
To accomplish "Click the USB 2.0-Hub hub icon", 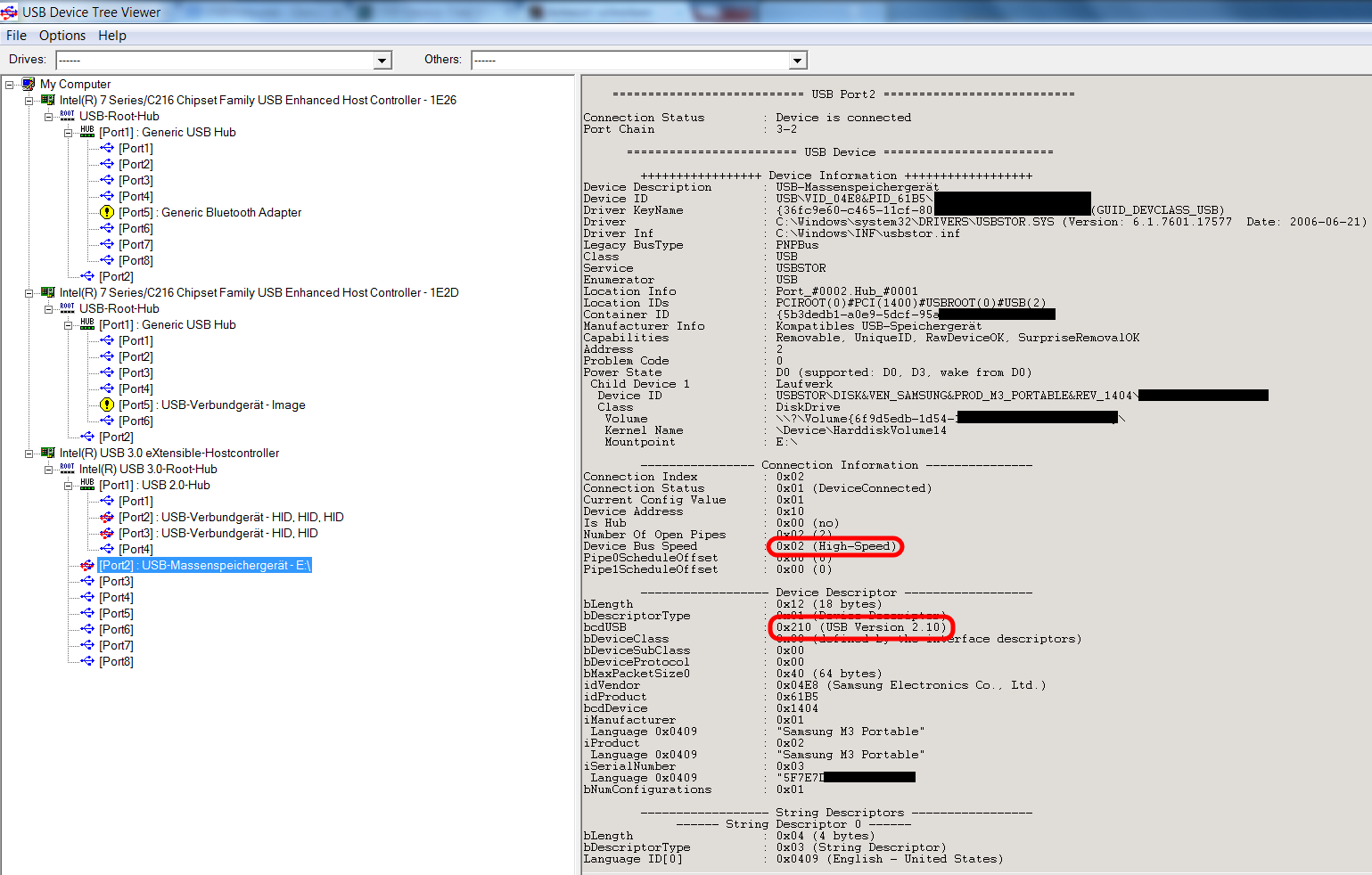I will (86, 485).
